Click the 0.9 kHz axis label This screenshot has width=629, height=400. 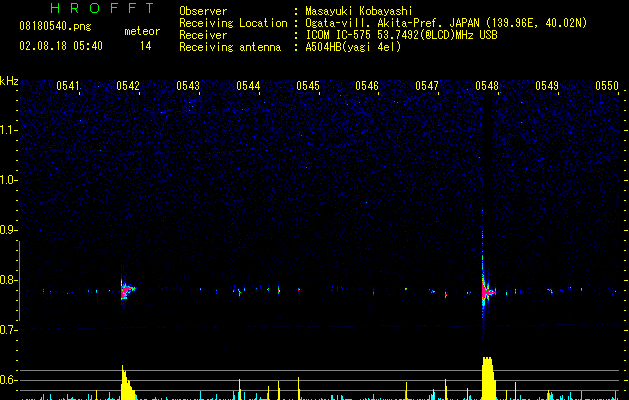pyautogui.click(x=9, y=230)
